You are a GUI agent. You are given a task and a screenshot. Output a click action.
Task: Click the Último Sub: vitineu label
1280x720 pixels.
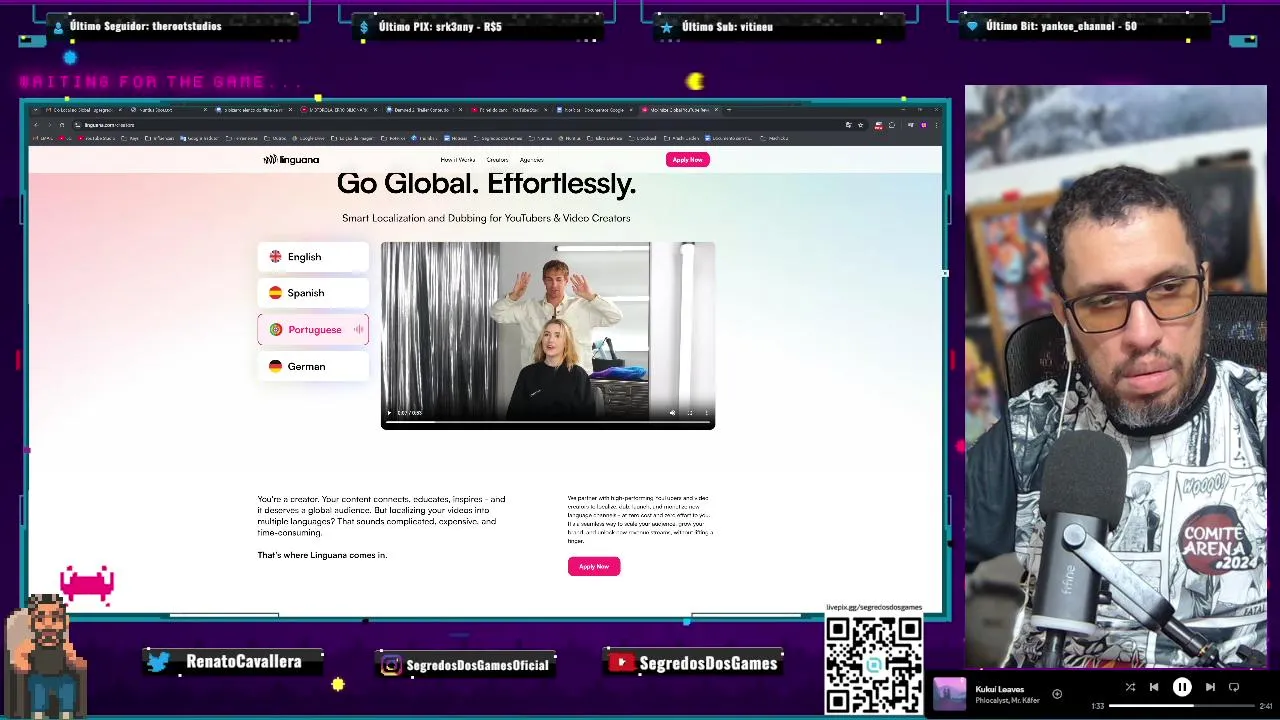[x=727, y=27]
